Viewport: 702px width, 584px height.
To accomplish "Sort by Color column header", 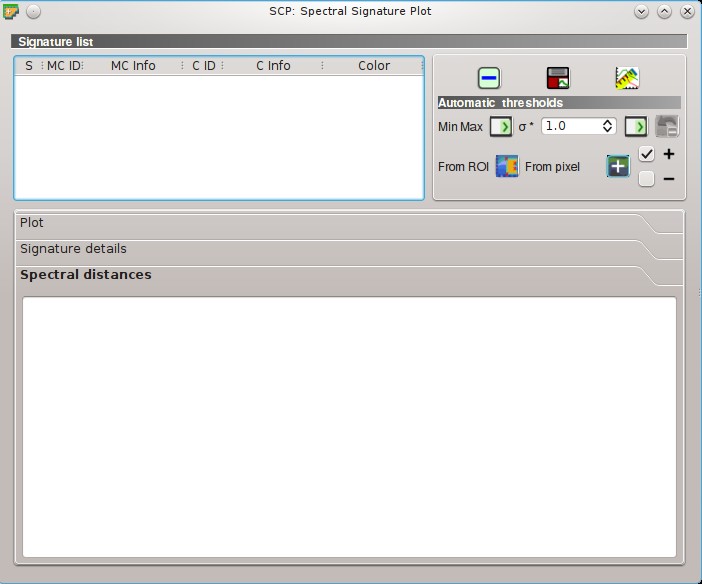I will tap(373, 66).
